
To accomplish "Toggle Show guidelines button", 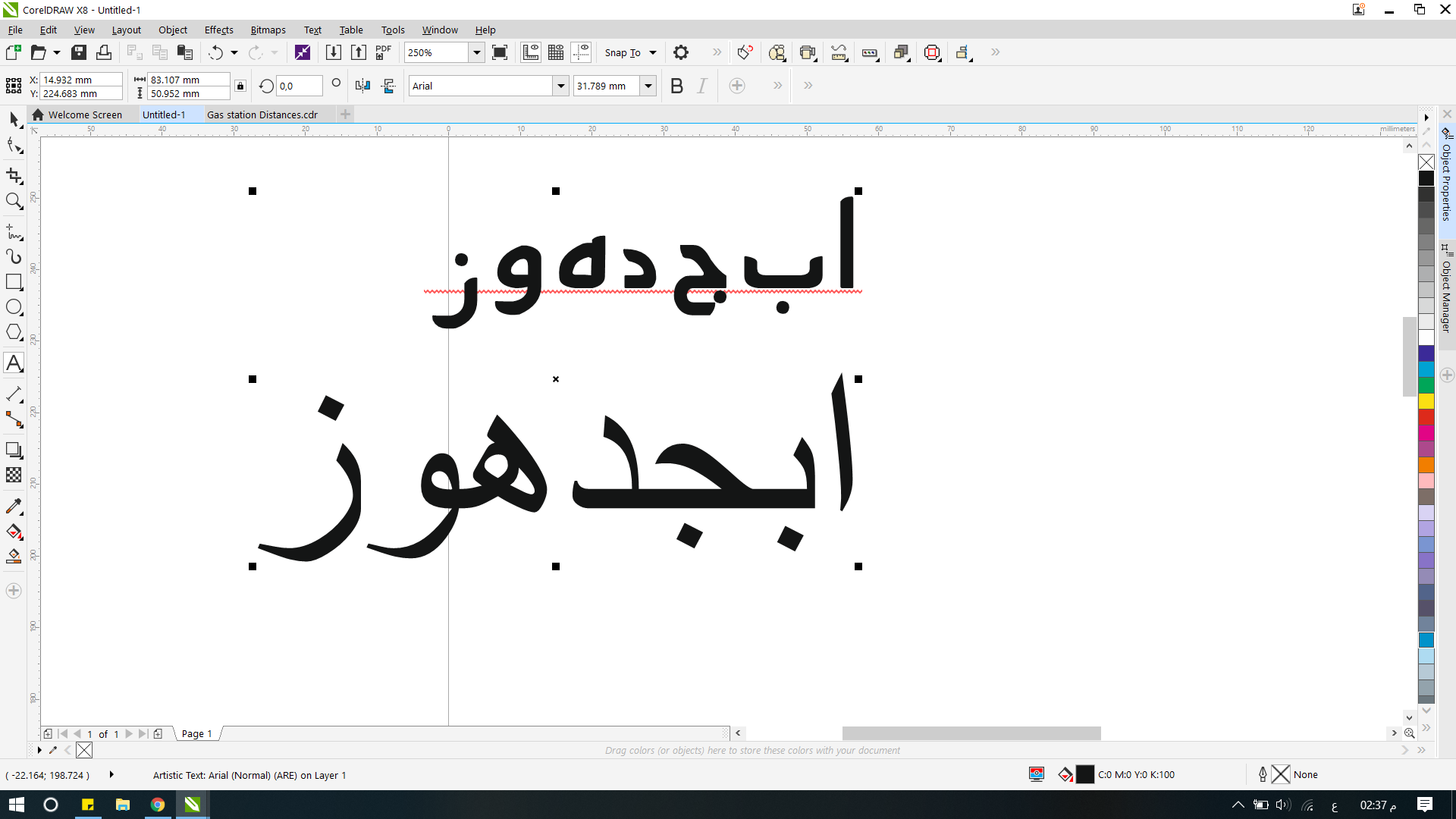I will pos(581,52).
